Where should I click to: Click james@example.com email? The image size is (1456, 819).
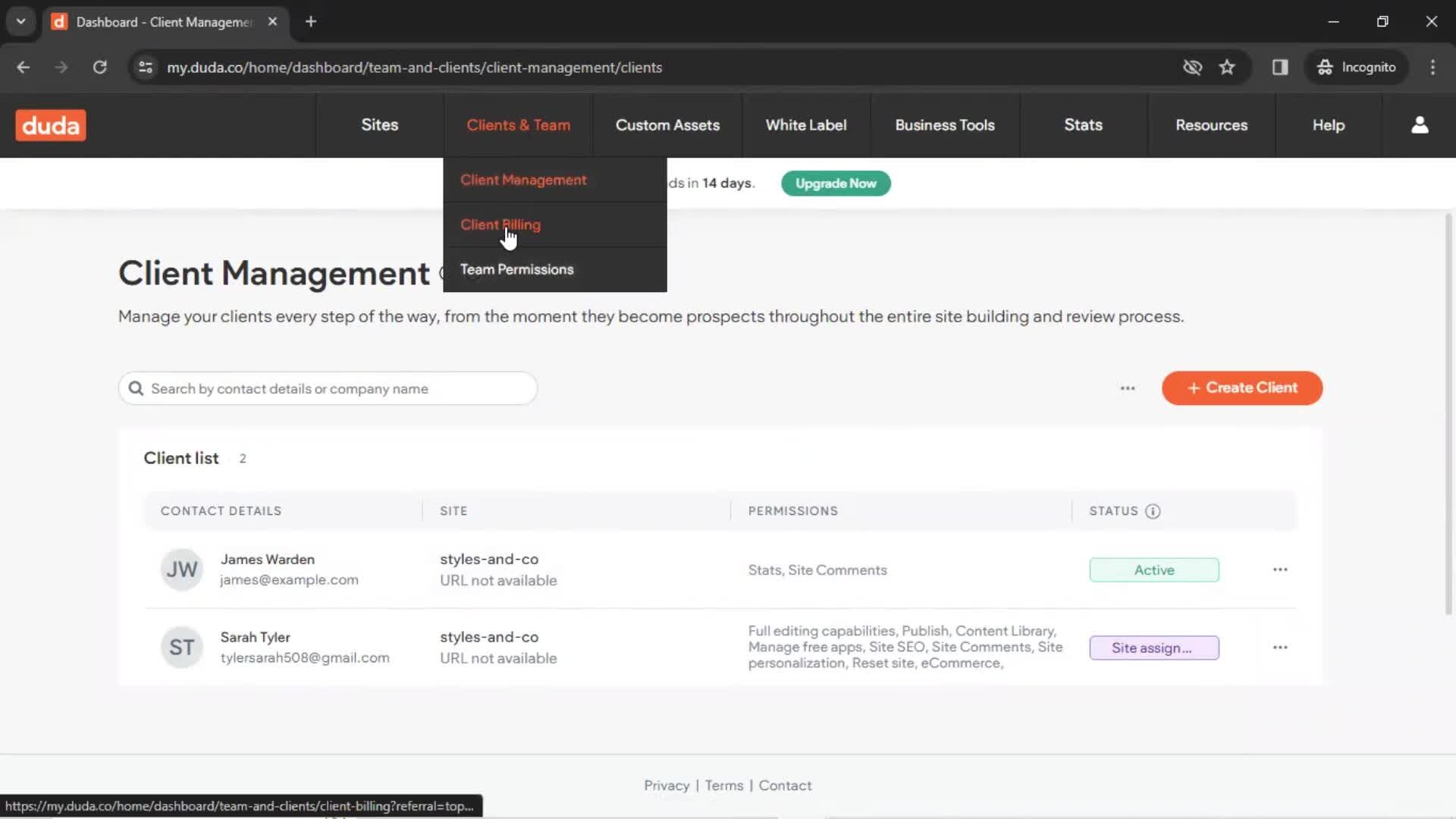(x=289, y=580)
